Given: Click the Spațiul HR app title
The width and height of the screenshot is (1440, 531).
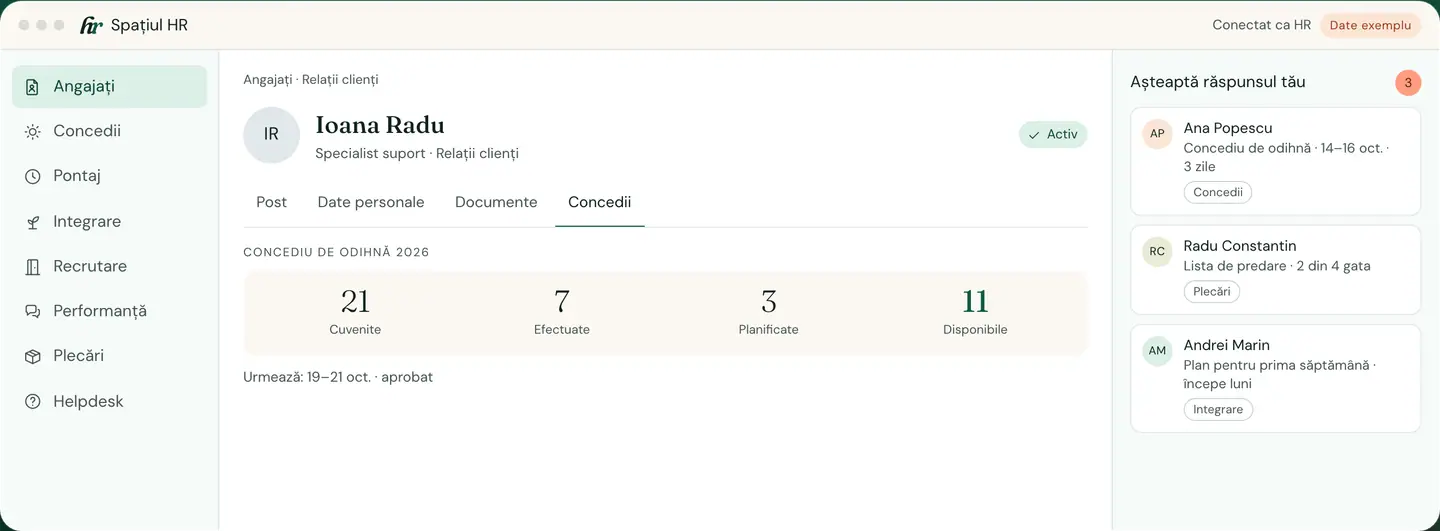Looking at the screenshot, I should [x=149, y=25].
